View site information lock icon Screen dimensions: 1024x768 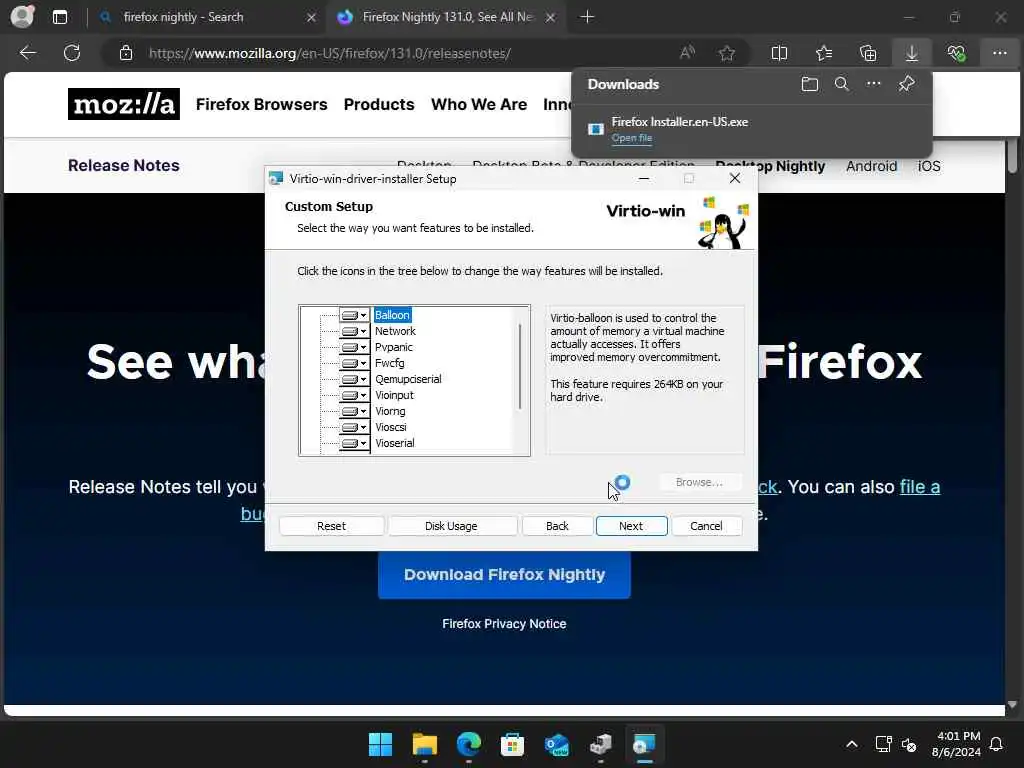[126, 53]
